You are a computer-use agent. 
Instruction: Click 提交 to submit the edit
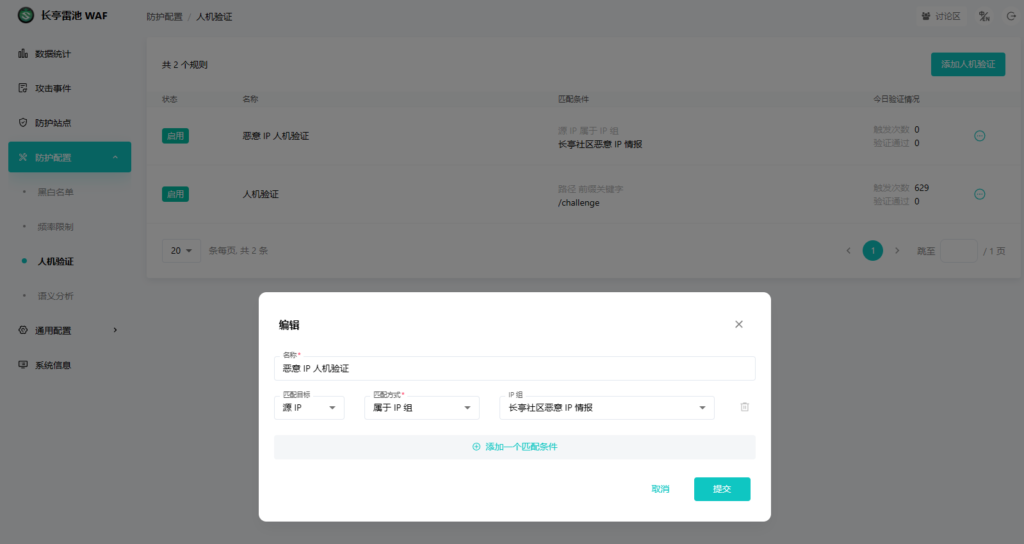pos(722,489)
